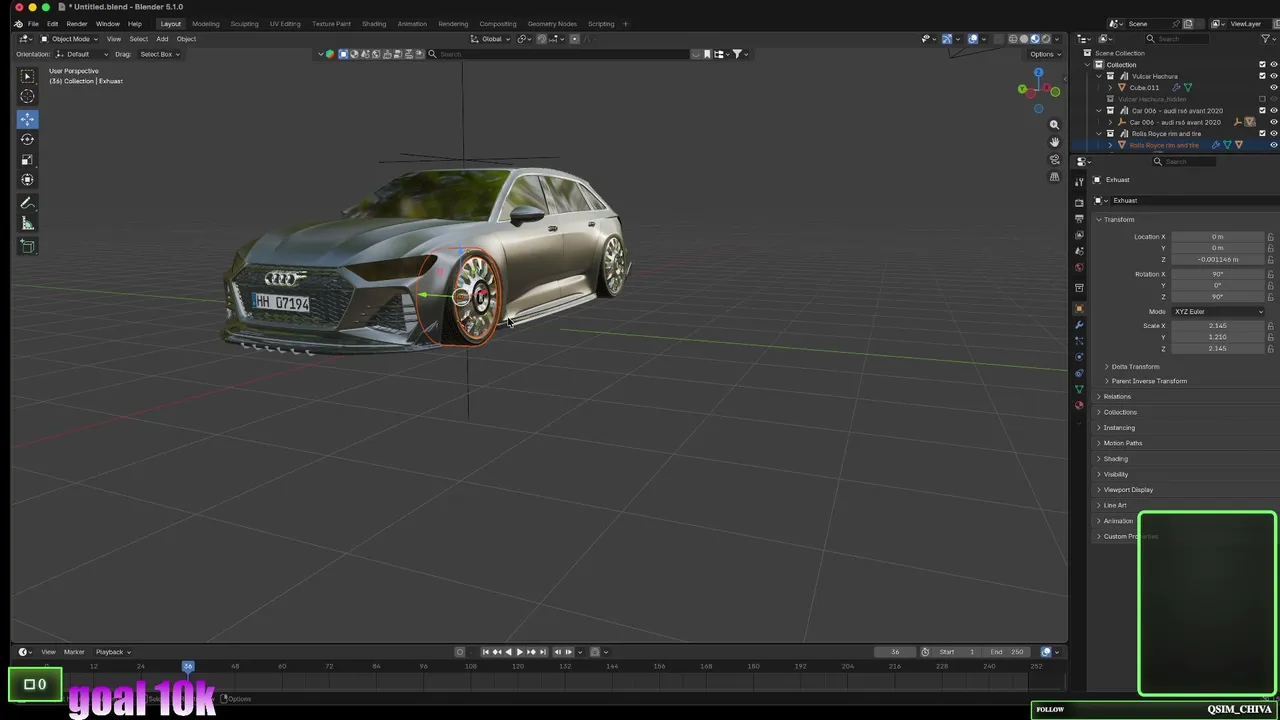Click the Scale Y value field
Screen dimensions: 1280x720
tap(1217, 337)
